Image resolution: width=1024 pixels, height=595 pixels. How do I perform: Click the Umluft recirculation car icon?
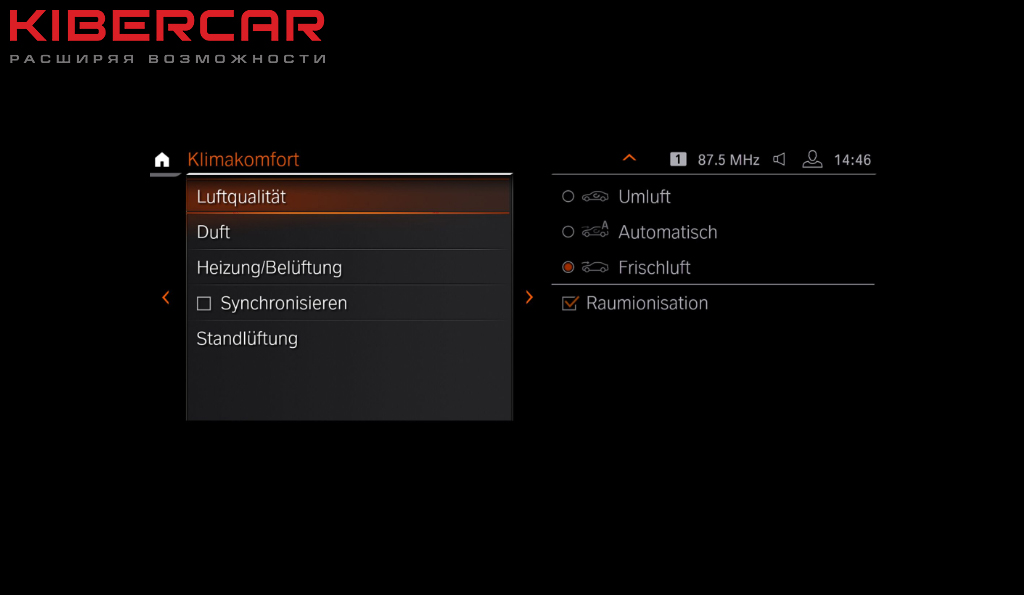tap(595, 197)
